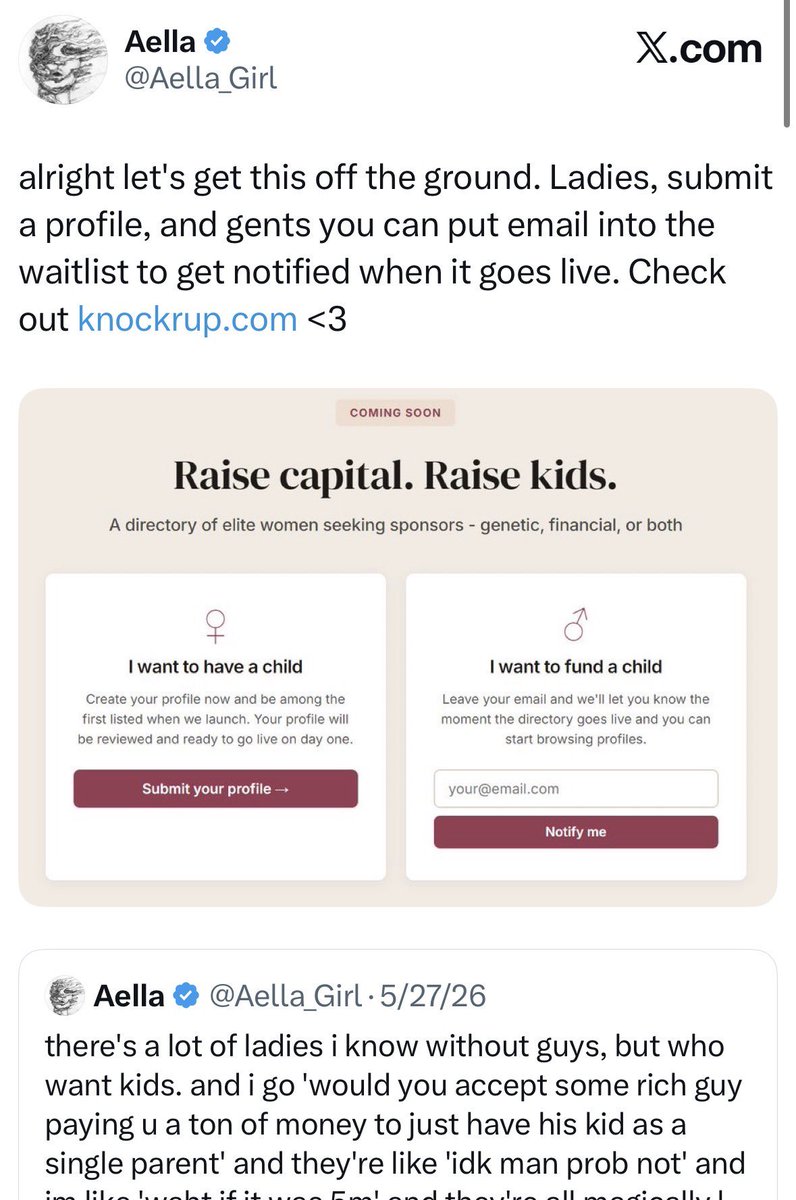Screen dimensions: 796x1200
Task: Select the 'I want to fund a child' card
Action: (x=575, y=727)
